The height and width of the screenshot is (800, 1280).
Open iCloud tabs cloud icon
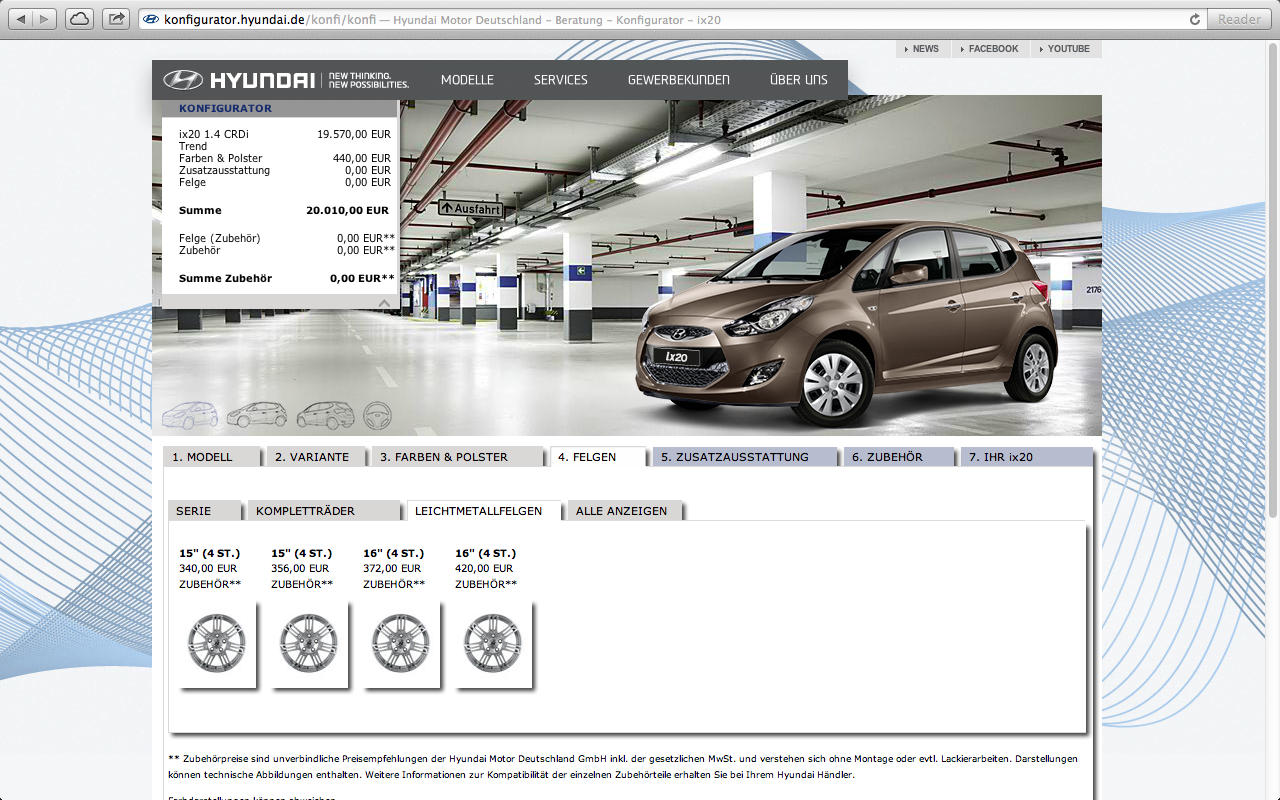coord(80,19)
